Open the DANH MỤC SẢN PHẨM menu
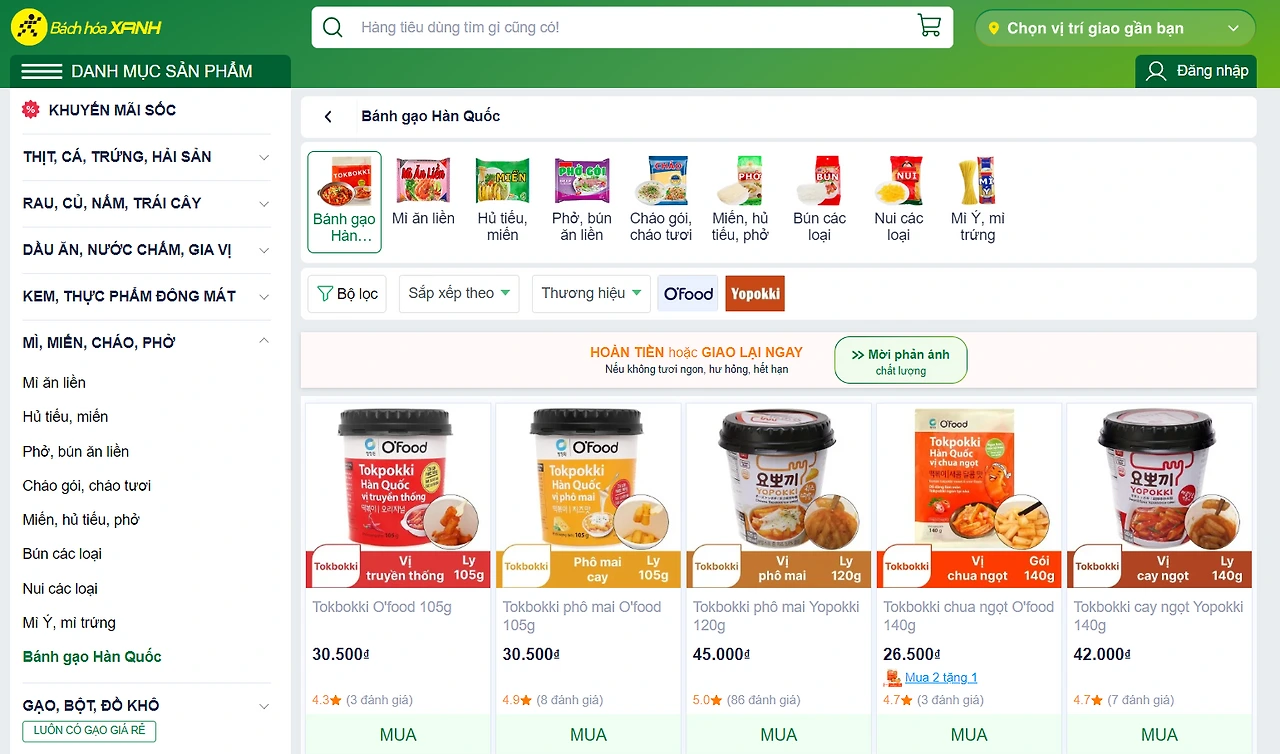Image resolution: width=1280 pixels, height=754 pixels. [150, 71]
